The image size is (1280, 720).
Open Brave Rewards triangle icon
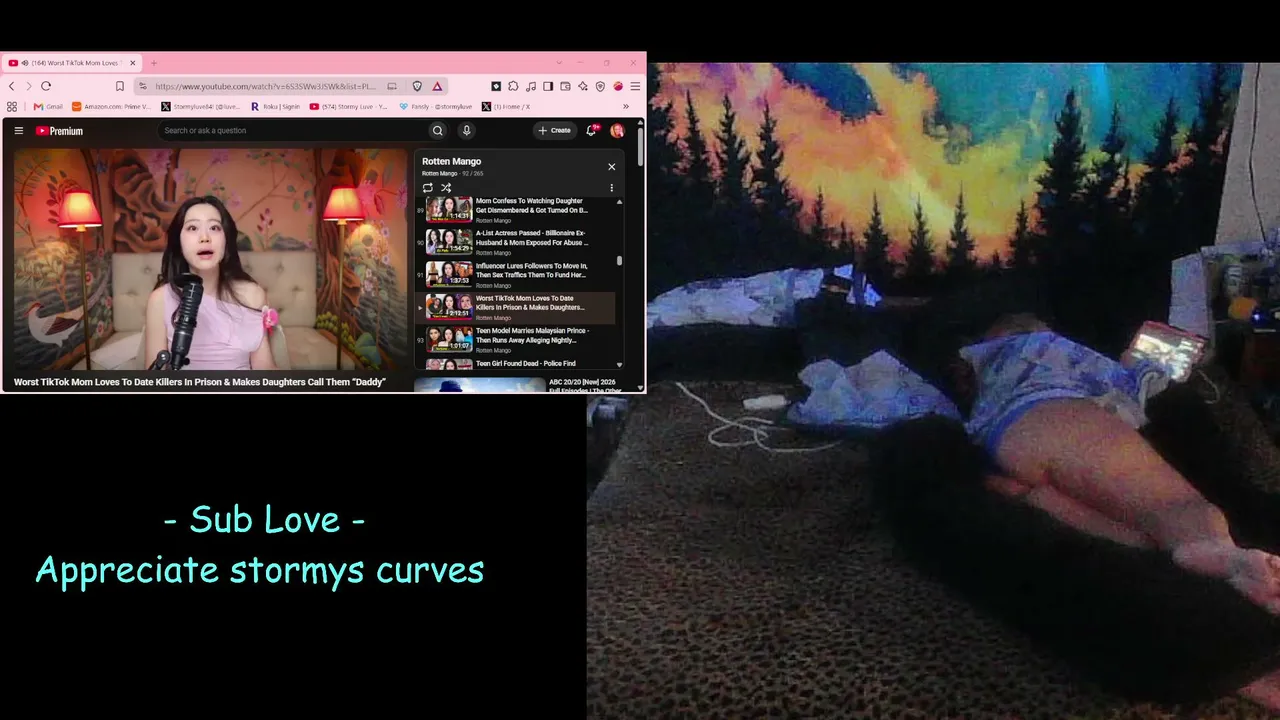[x=437, y=86]
